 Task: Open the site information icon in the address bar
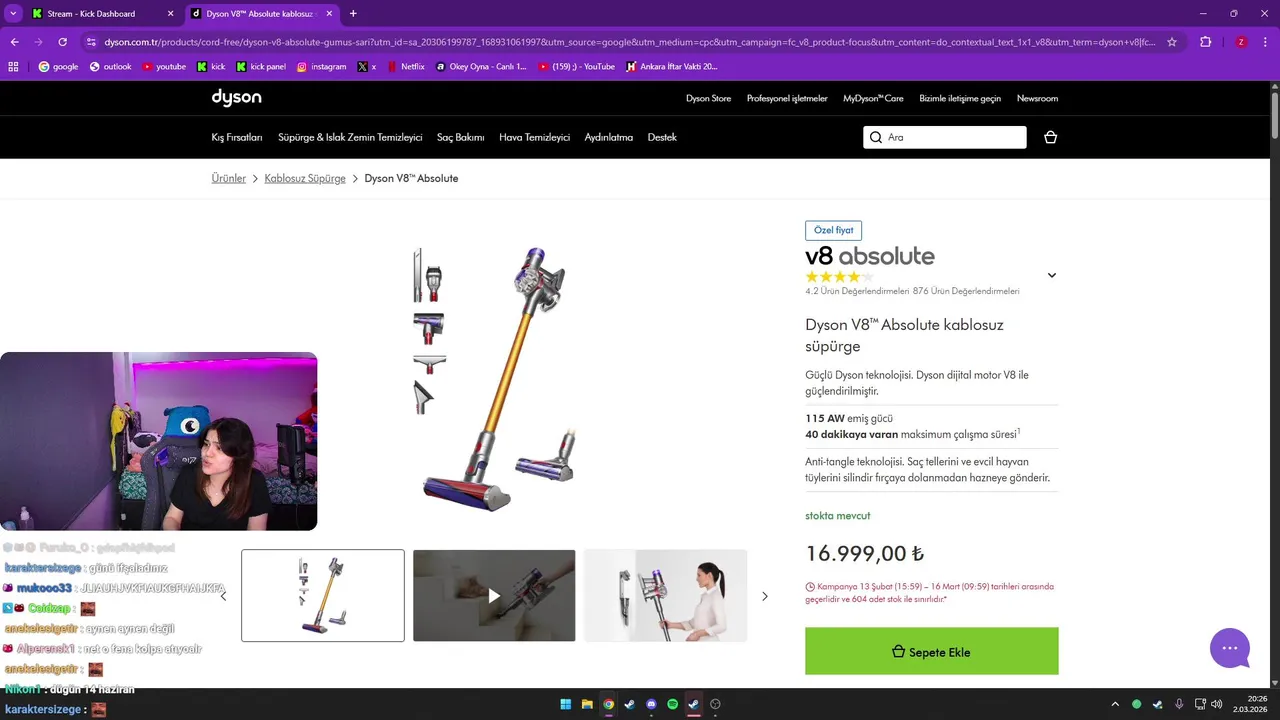[91, 42]
